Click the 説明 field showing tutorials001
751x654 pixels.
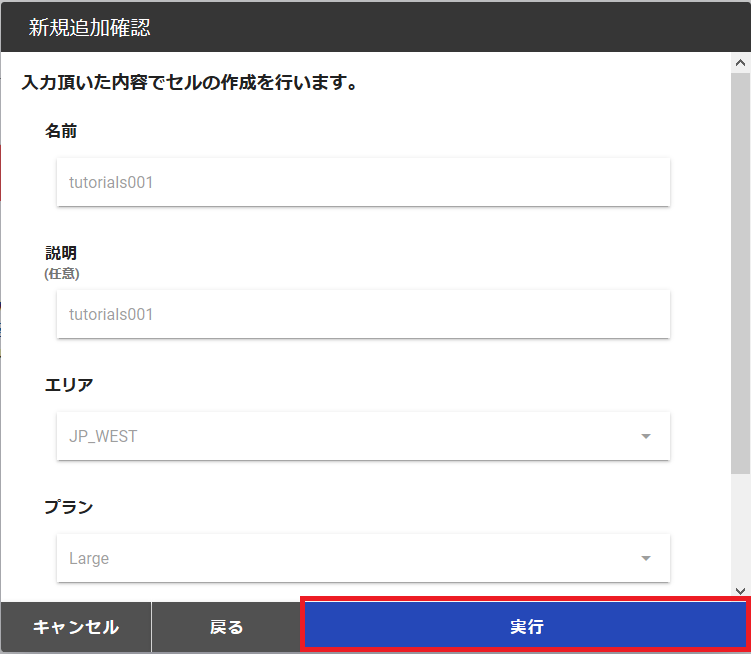click(x=363, y=314)
